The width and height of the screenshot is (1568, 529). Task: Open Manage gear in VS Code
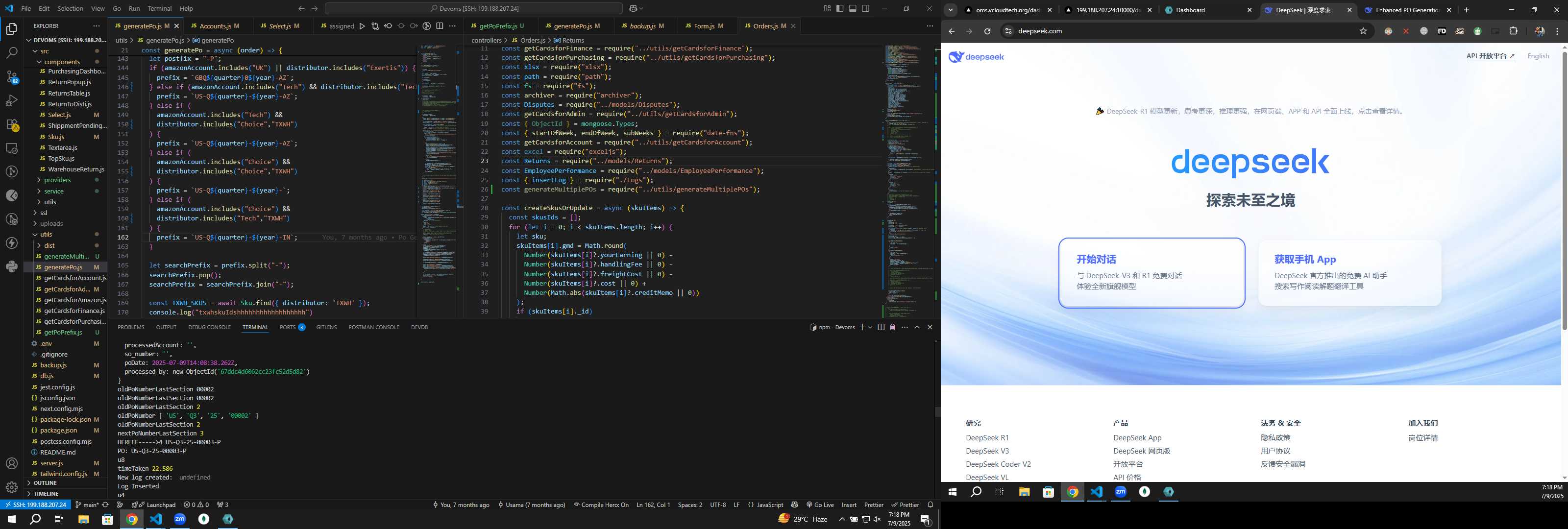coord(12,487)
